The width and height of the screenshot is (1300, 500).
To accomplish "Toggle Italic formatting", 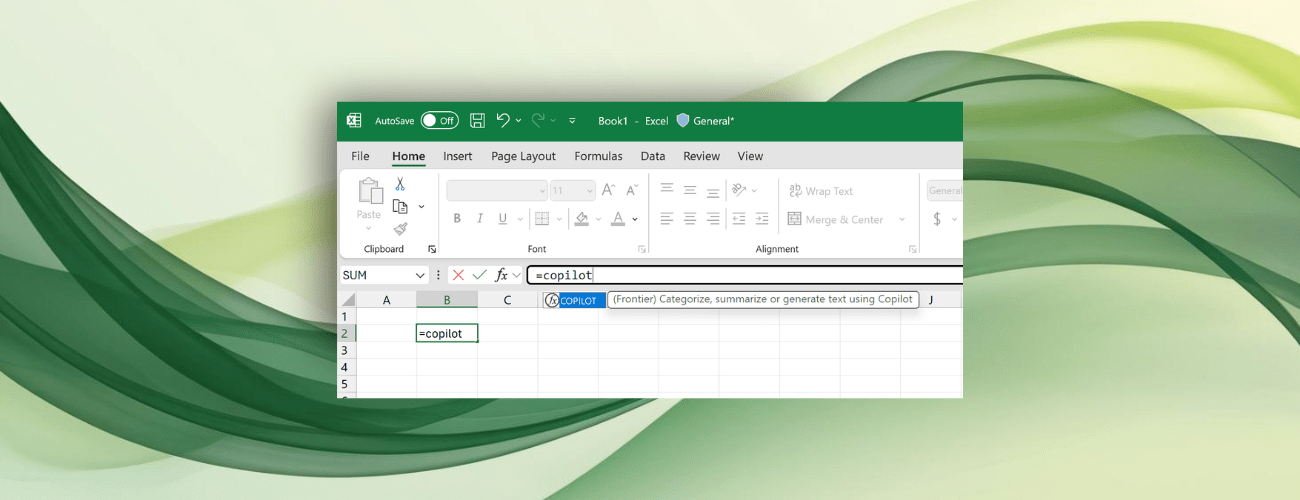I will coord(480,219).
